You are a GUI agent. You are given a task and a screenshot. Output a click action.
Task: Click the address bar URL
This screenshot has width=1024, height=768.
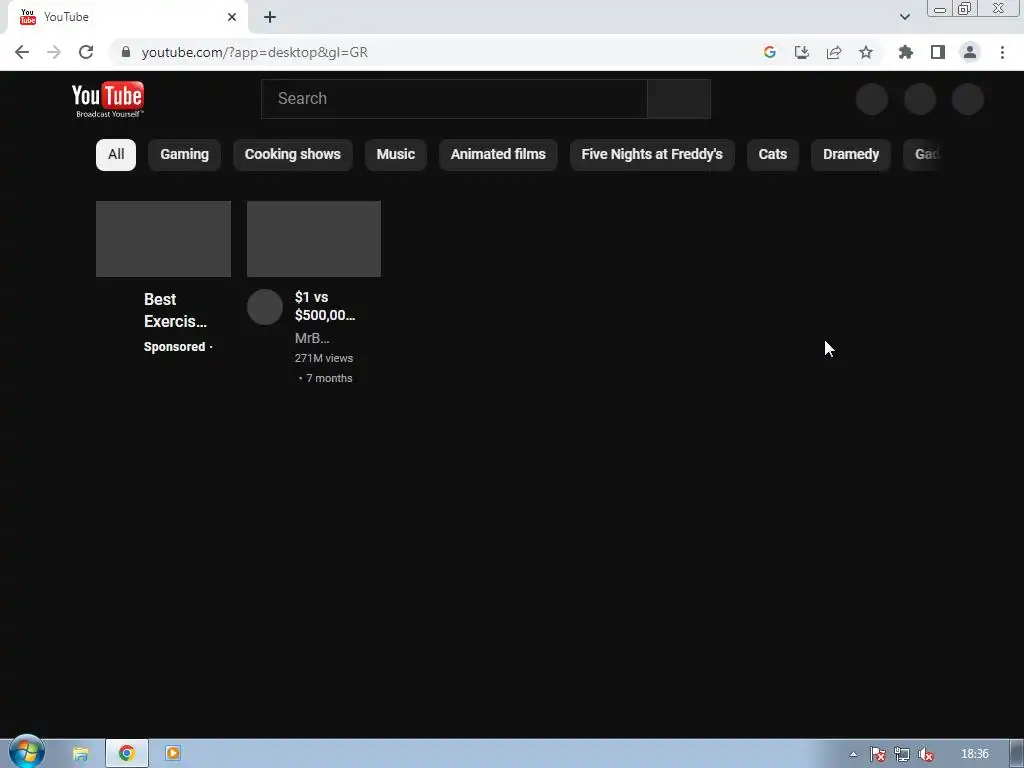(x=255, y=52)
